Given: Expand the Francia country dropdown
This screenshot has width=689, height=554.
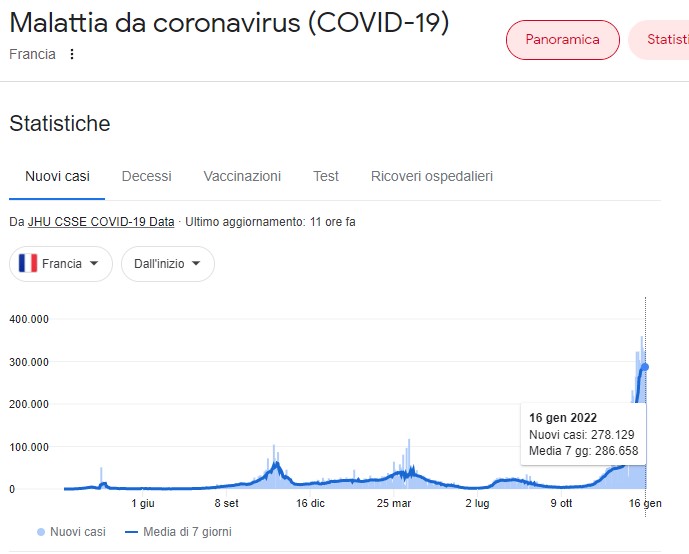Looking at the screenshot, I should coord(61,264).
